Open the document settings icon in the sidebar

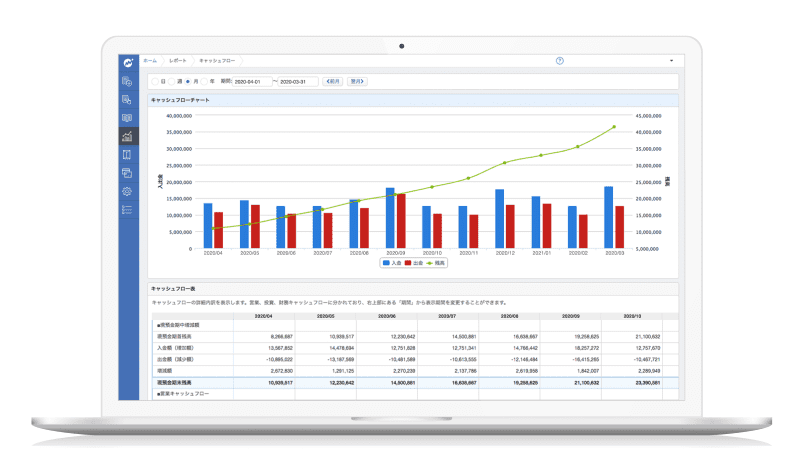coord(127,82)
